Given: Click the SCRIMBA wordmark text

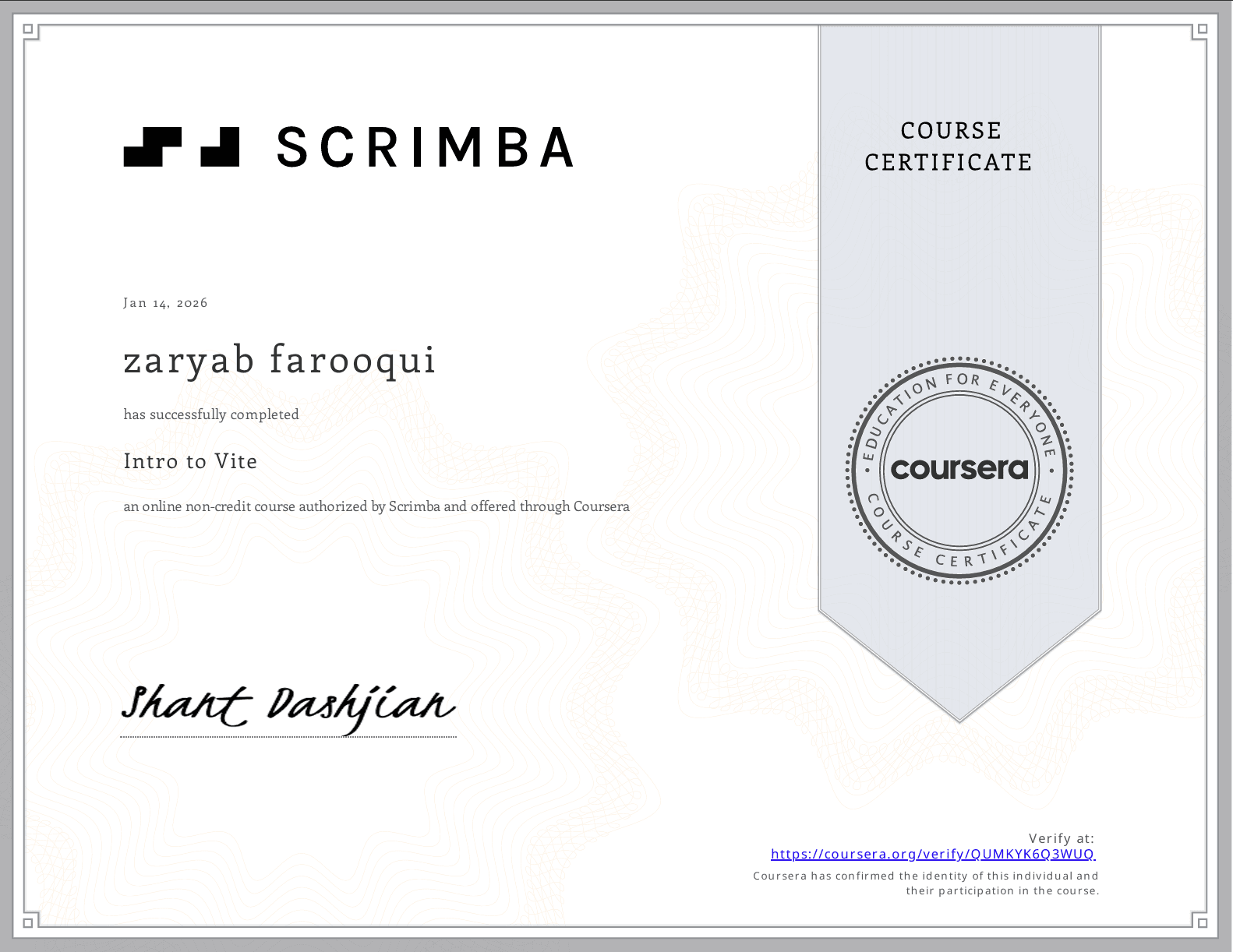Looking at the screenshot, I should point(426,147).
